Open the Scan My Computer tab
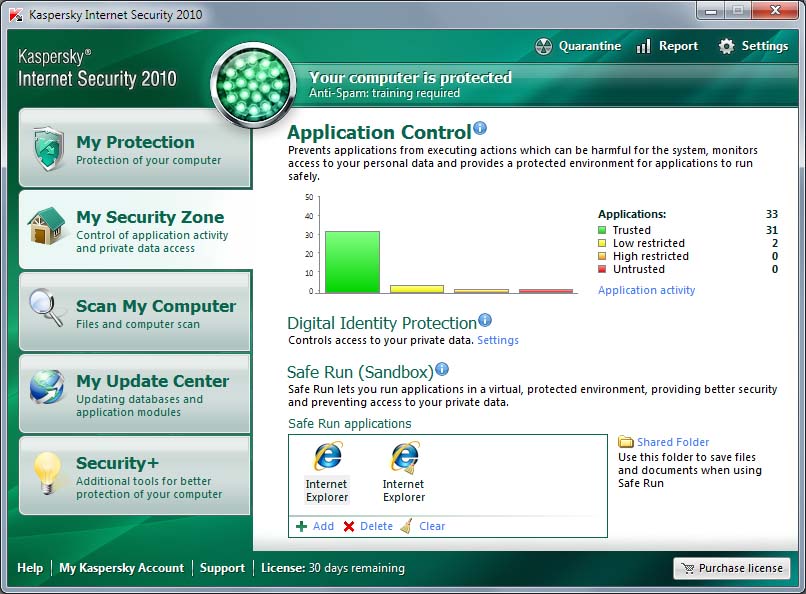The width and height of the screenshot is (806, 594). 135,312
